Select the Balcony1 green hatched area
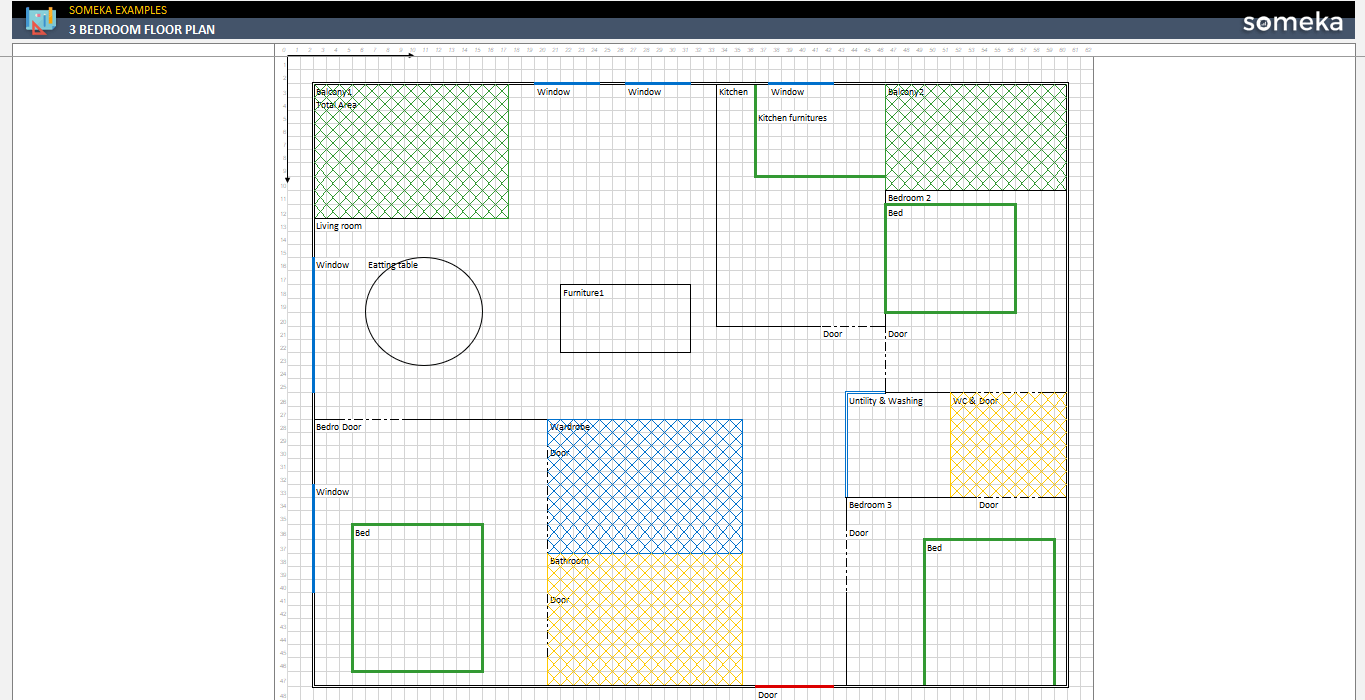The image size is (1365, 700). click(x=410, y=150)
